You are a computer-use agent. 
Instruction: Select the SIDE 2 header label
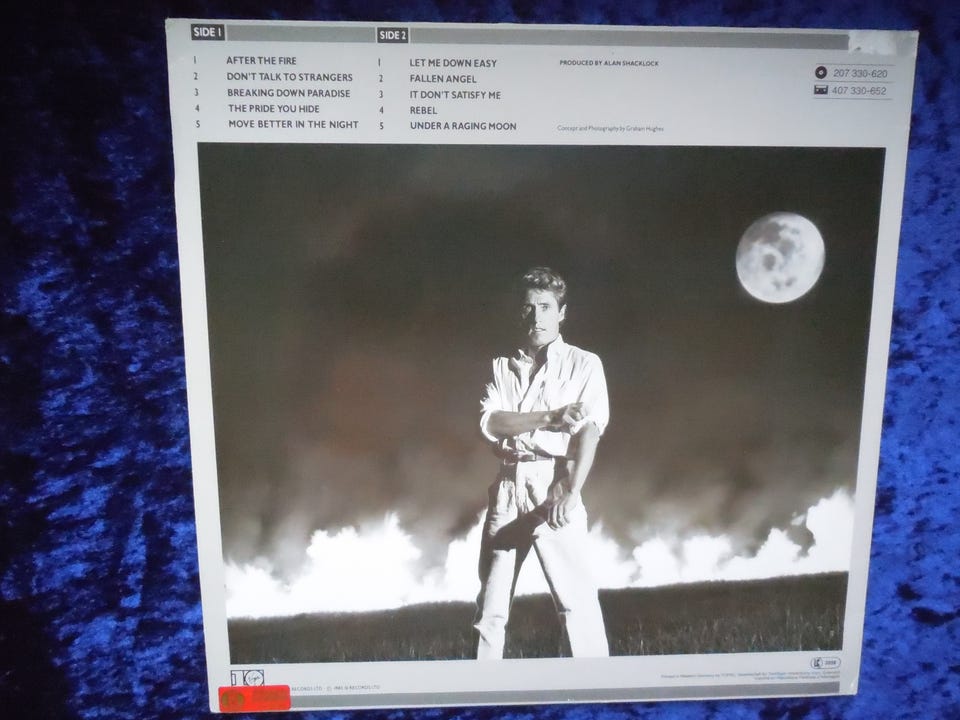tap(392, 36)
